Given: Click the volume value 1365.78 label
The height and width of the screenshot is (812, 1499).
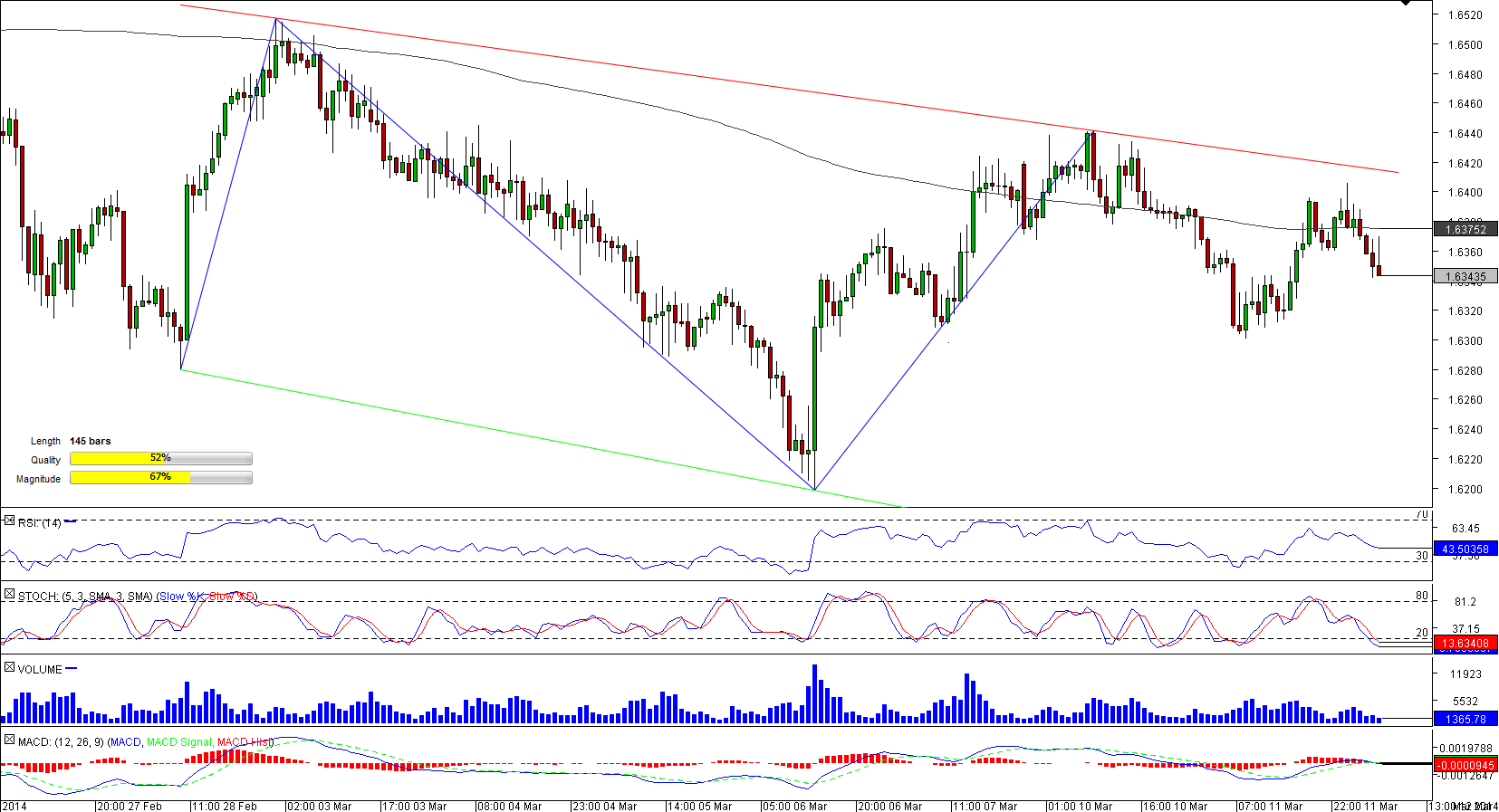Looking at the screenshot, I should click(x=1465, y=720).
